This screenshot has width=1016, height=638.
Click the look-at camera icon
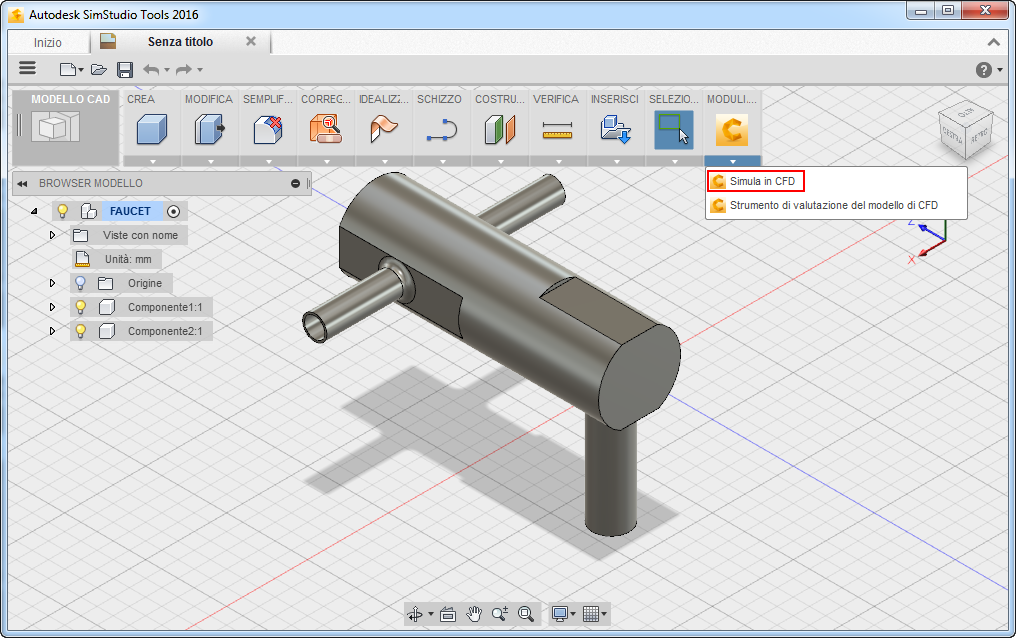click(448, 613)
